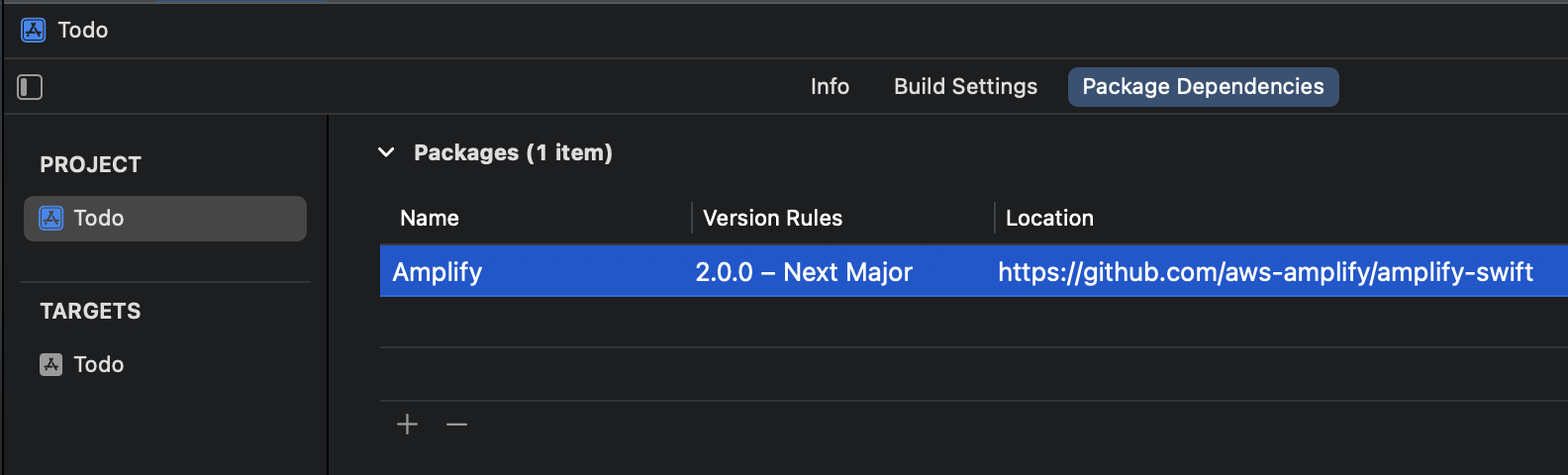This screenshot has height=475, width=1568.
Task: Select the Todo project label under PROJECT
Action: point(99,218)
